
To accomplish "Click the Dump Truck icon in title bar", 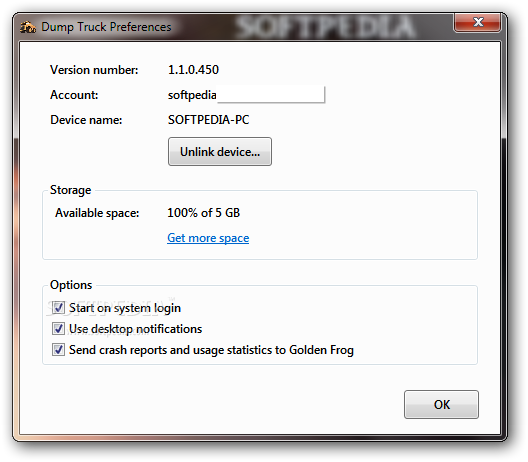I will tap(28, 27).
